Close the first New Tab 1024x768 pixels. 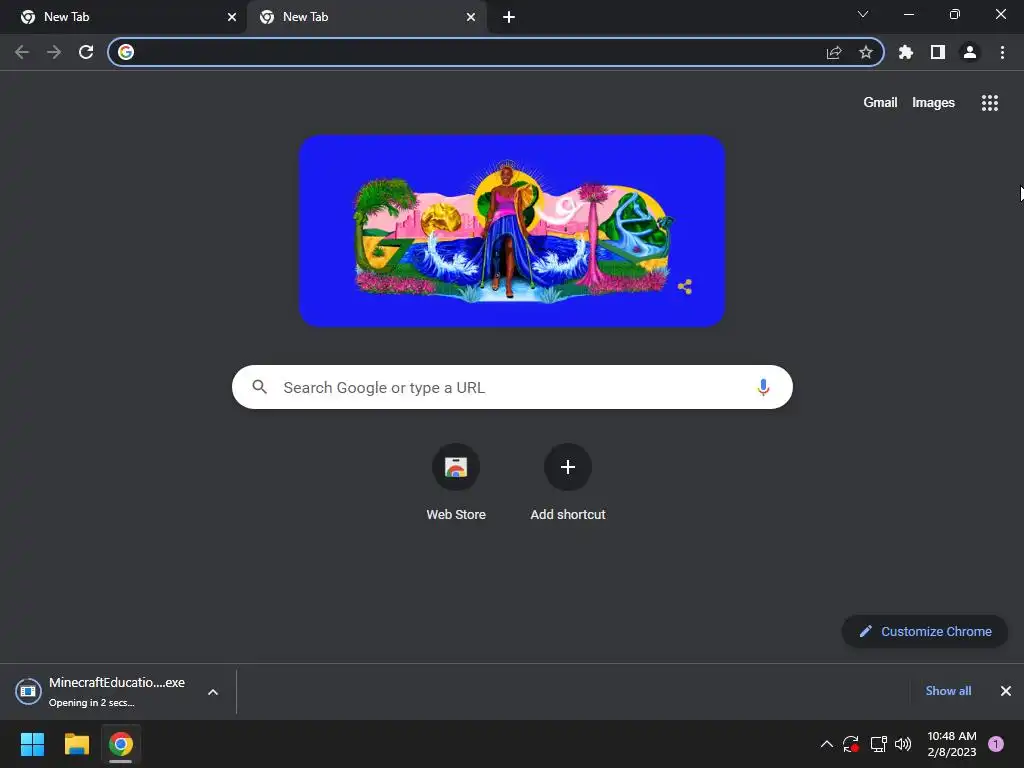[x=232, y=17]
